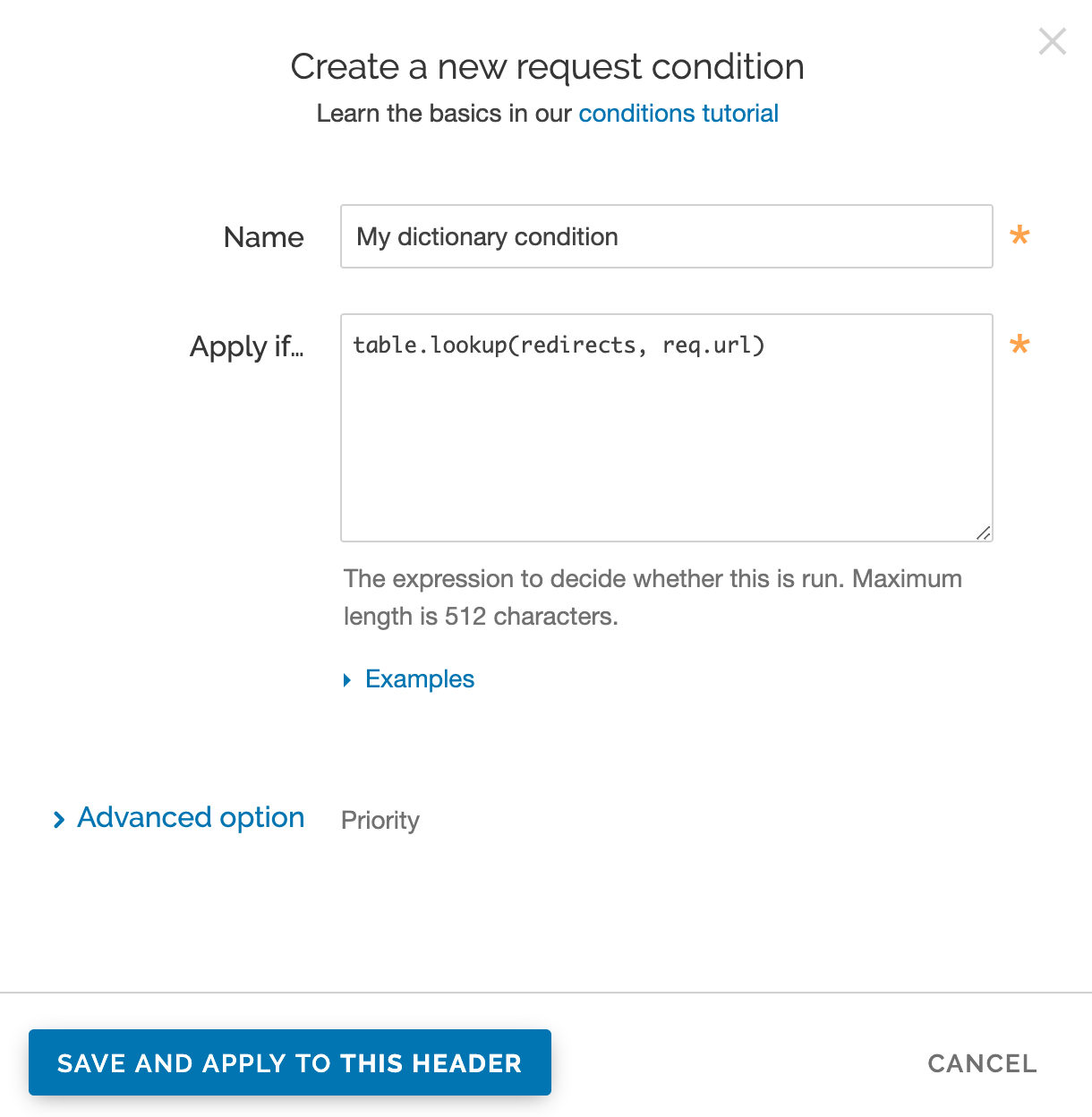The height and width of the screenshot is (1117, 1092).
Task: Focus the Name input containing 'My dictionary condition'
Action: pos(666,236)
